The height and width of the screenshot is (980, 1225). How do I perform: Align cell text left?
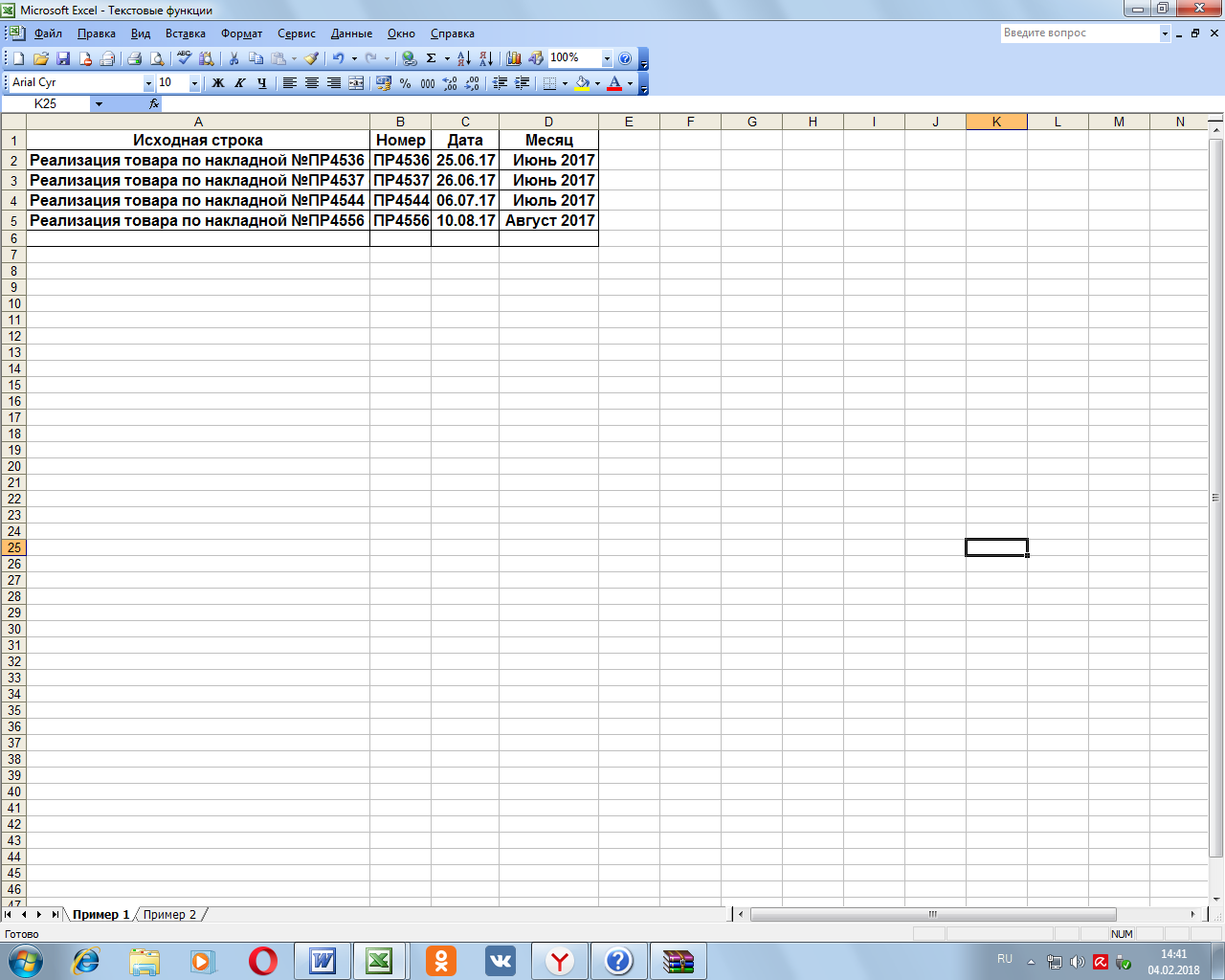click(x=290, y=83)
